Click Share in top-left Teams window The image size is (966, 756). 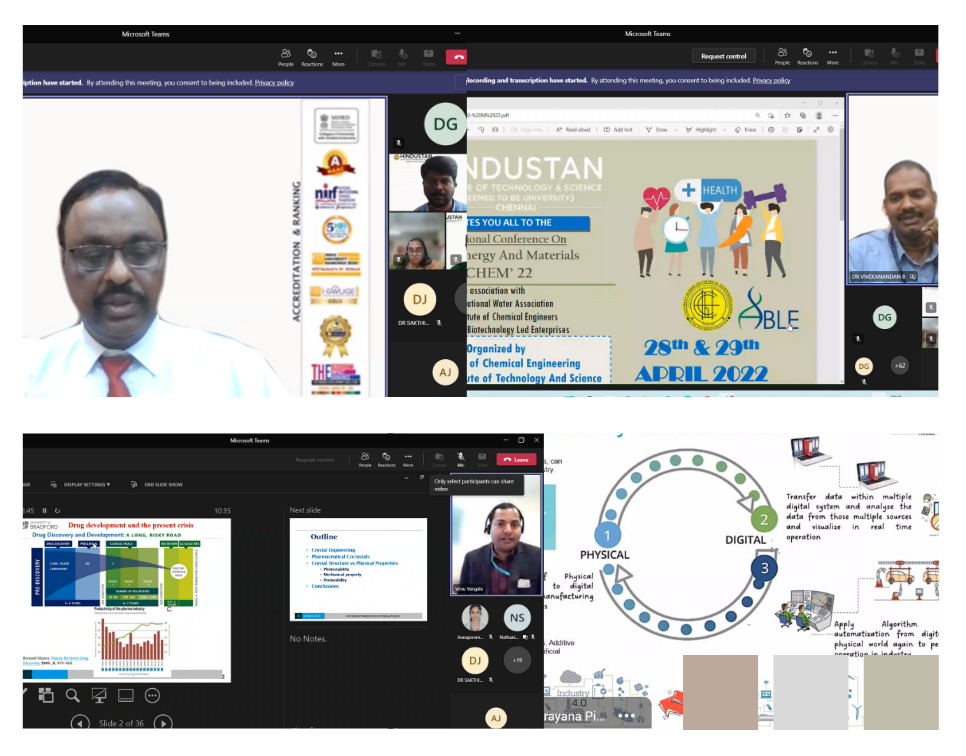428,57
